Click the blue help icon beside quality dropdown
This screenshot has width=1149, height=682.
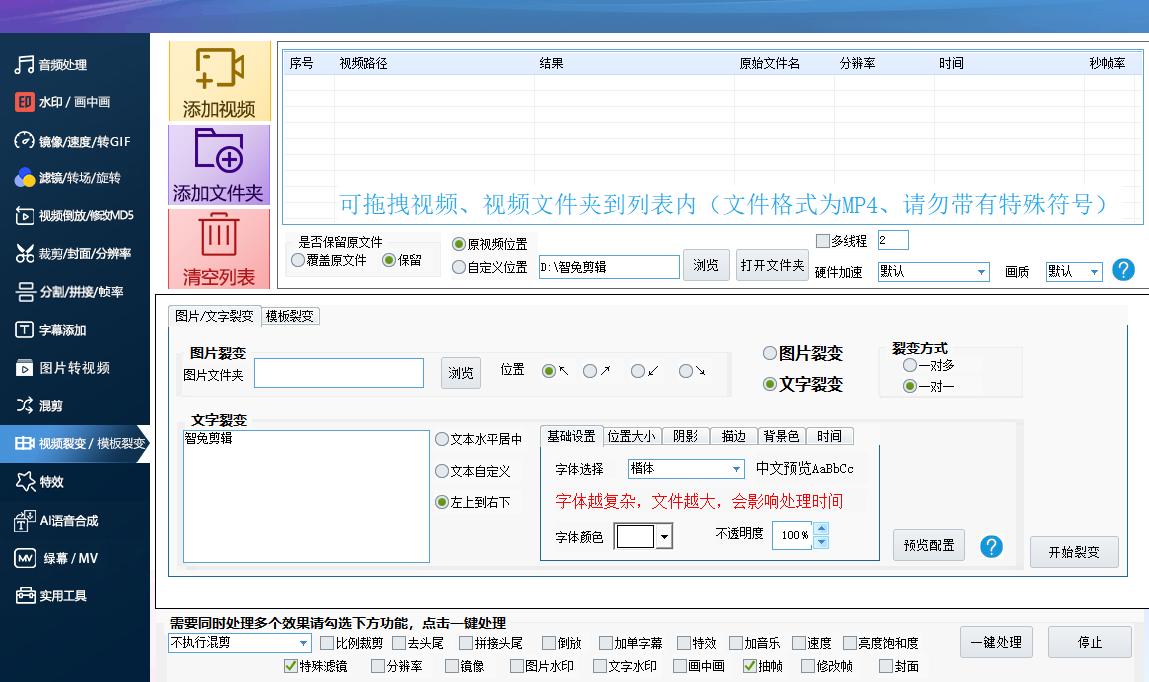pyautogui.click(x=1123, y=270)
